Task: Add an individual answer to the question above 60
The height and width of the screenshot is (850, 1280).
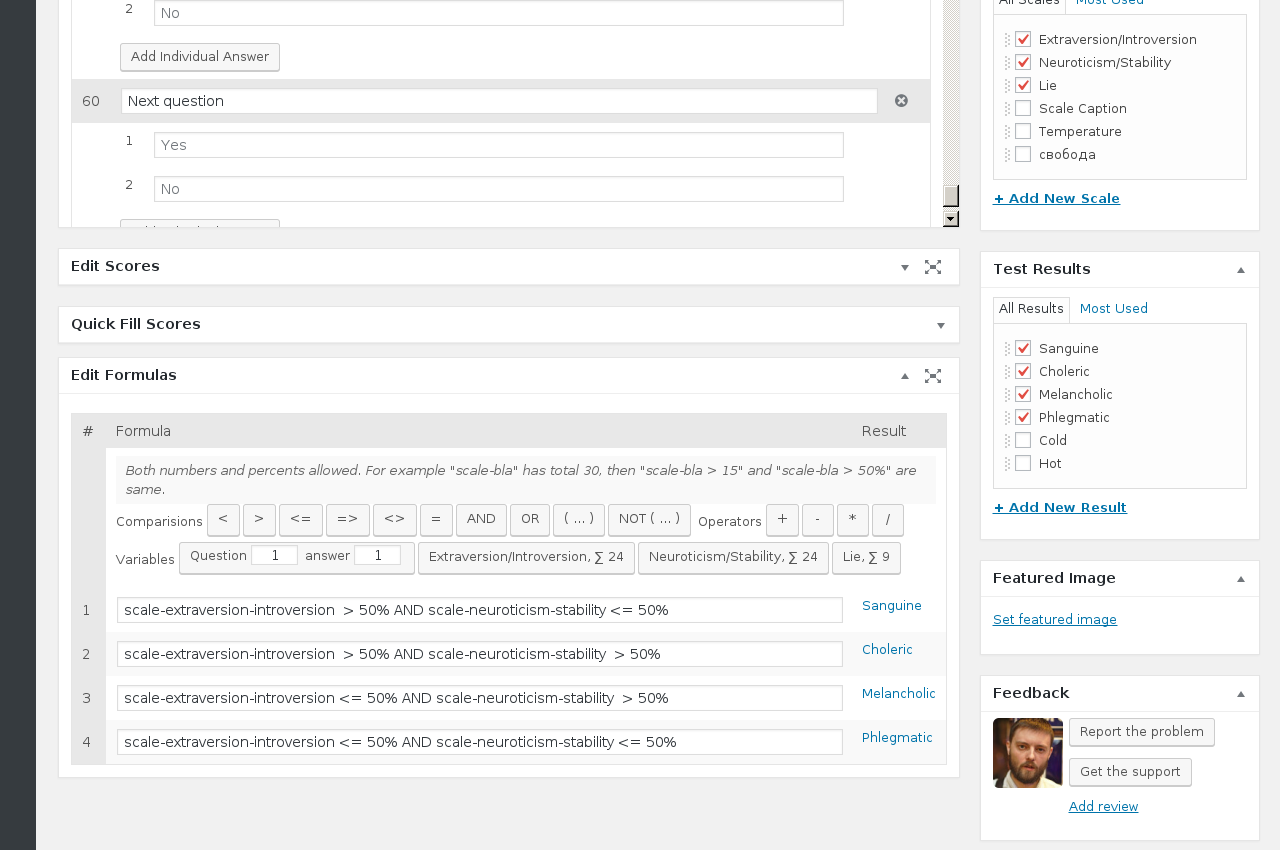Action: click(x=200, y=57)
